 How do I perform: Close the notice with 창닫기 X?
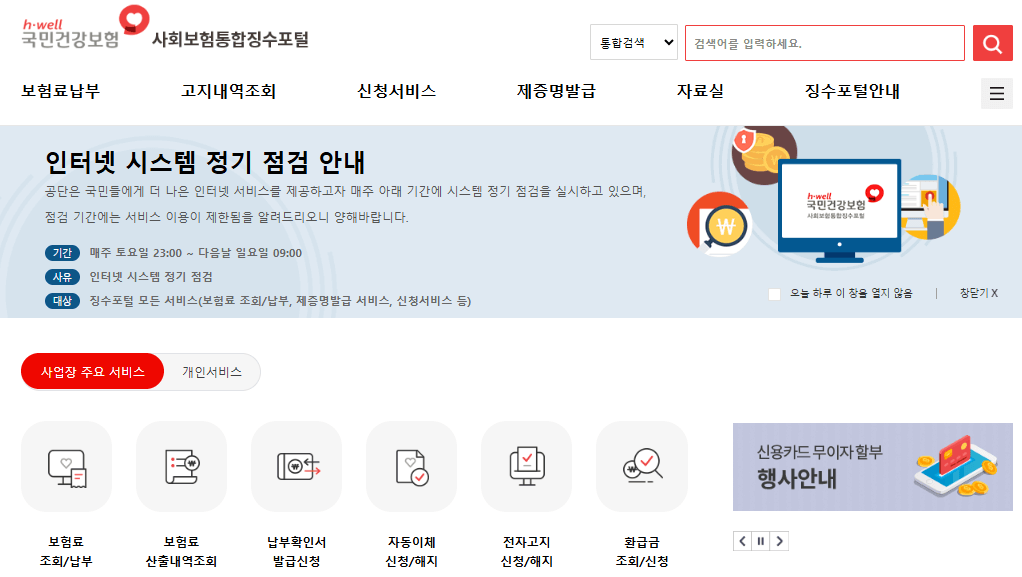point(978,293)
